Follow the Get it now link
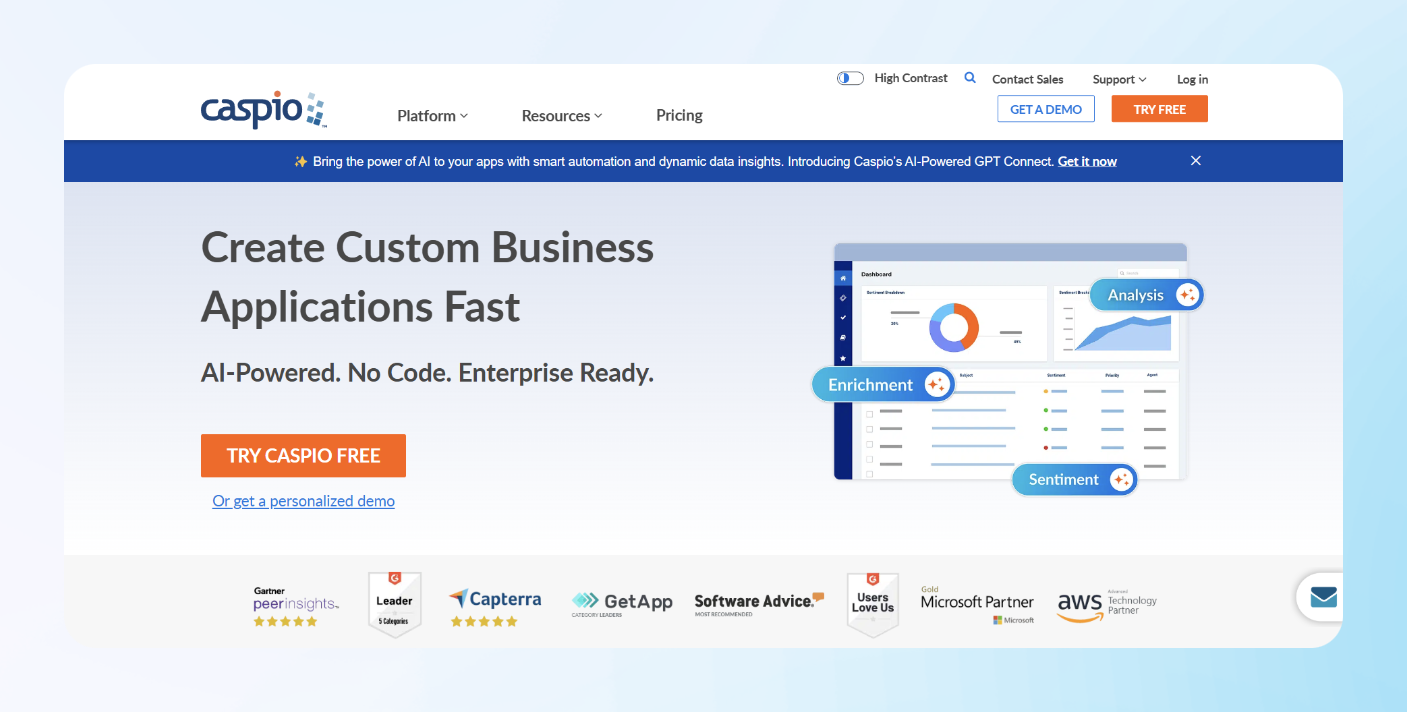The image size is (1407, 712). click(x=1087, y=161)
